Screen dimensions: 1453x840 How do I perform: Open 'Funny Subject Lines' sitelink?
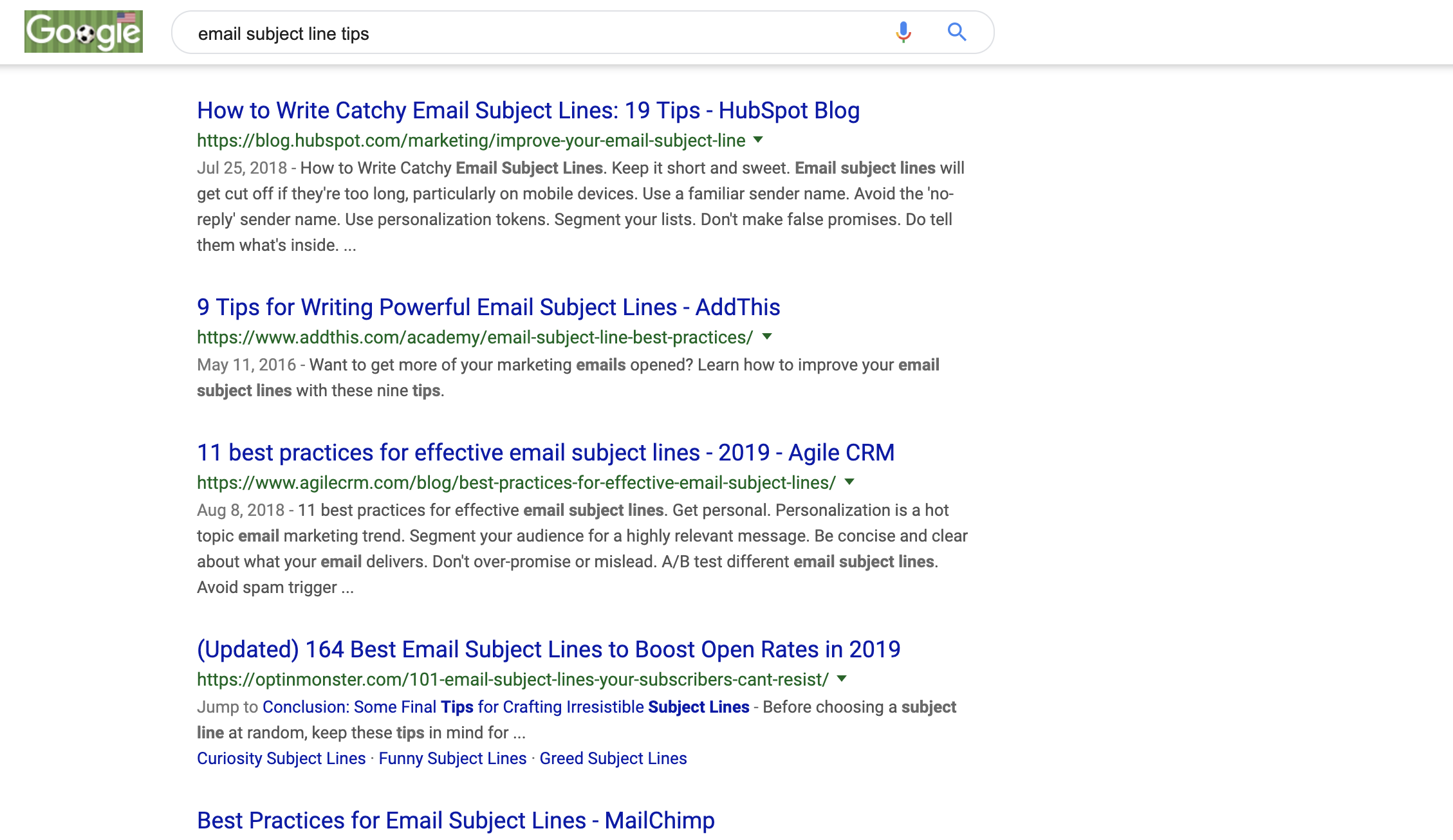pyautogui.click(x=452, y=758)
